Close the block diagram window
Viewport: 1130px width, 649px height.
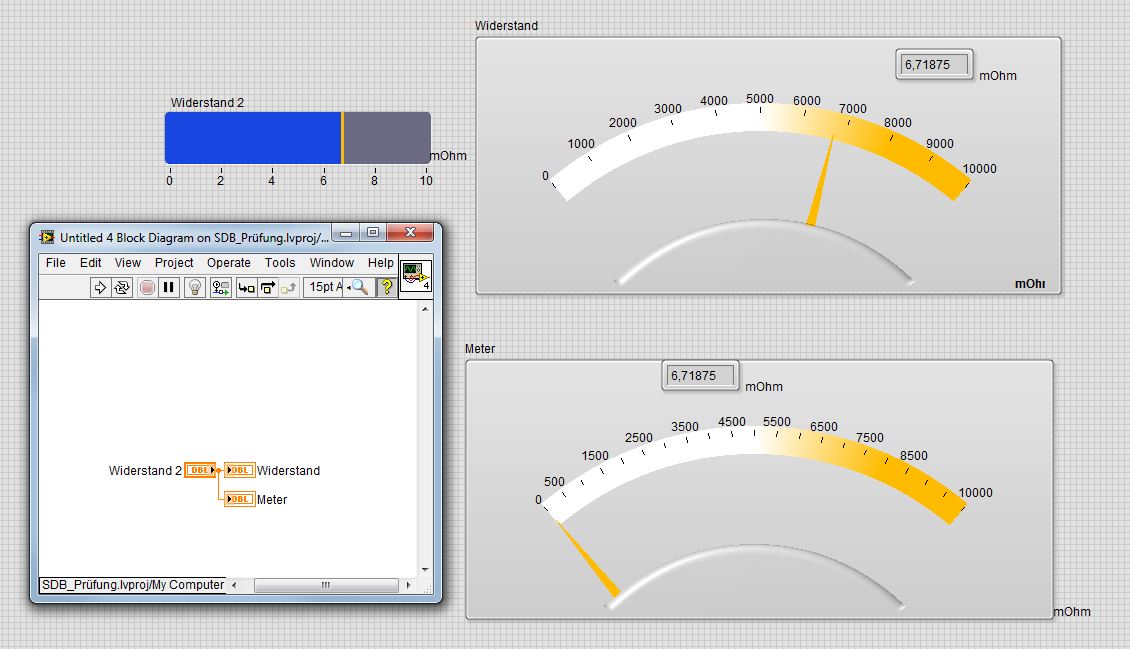pyautogui.click(x=411, y=233)
